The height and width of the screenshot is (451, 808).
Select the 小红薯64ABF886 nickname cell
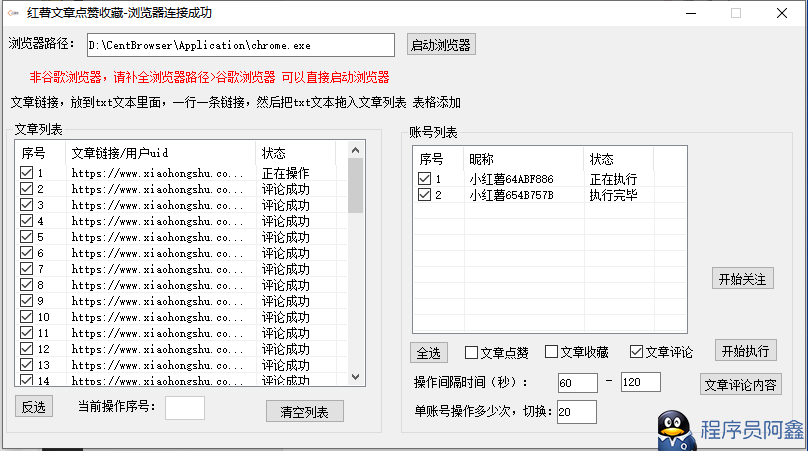coord(511,179)
